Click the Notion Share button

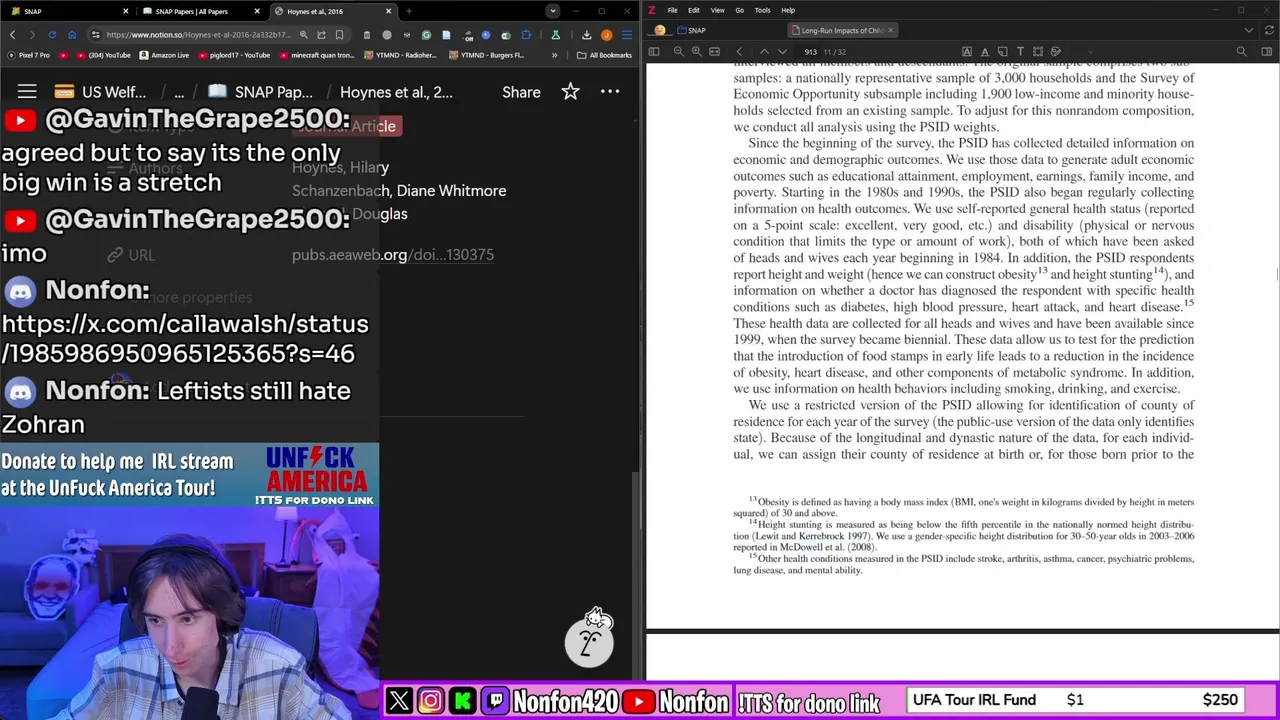coord(521,92)
